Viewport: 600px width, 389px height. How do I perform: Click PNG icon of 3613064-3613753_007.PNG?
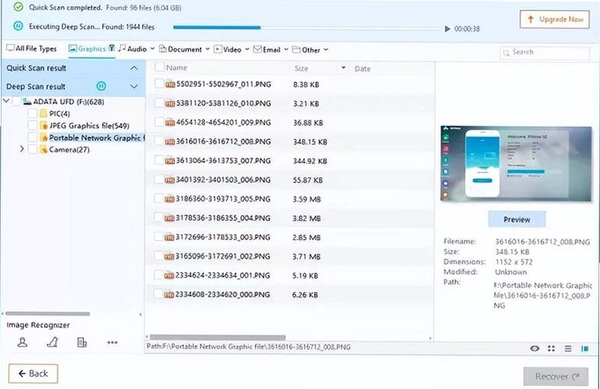[x=170, y=161]
